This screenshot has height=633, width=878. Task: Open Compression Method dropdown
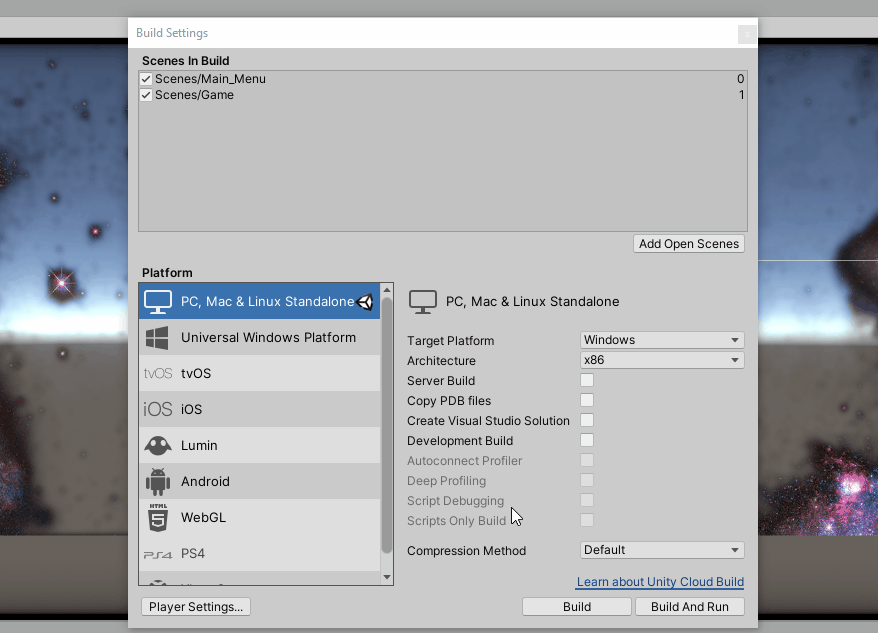click(662, 550)
